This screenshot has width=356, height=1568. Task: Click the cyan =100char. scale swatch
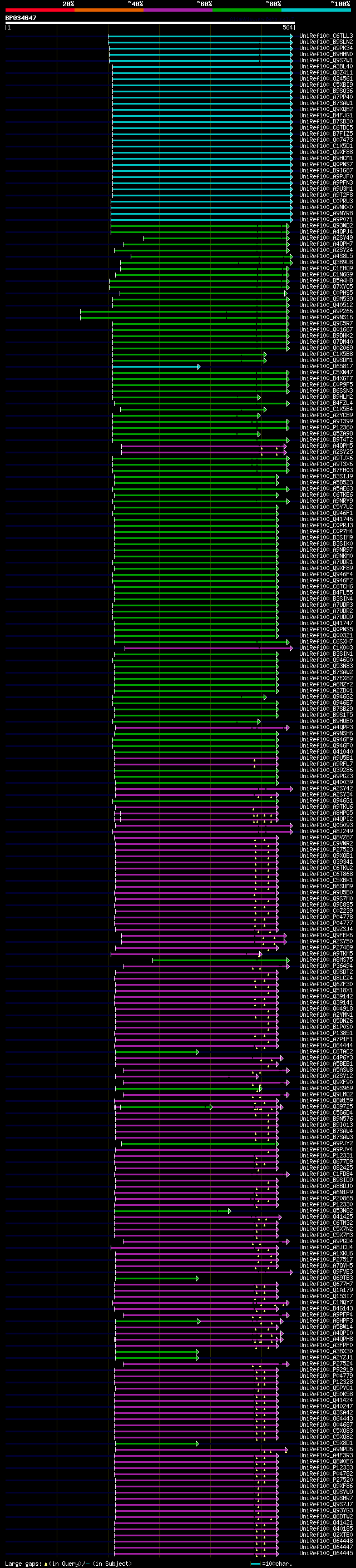coord(255,1564)
